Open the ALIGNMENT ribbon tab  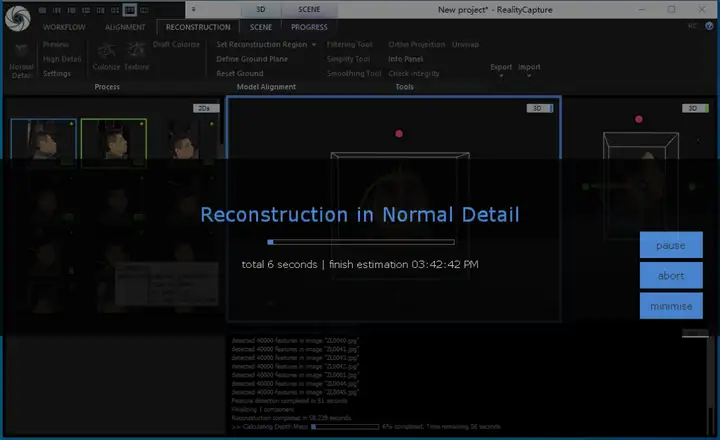tap(125, 27)
